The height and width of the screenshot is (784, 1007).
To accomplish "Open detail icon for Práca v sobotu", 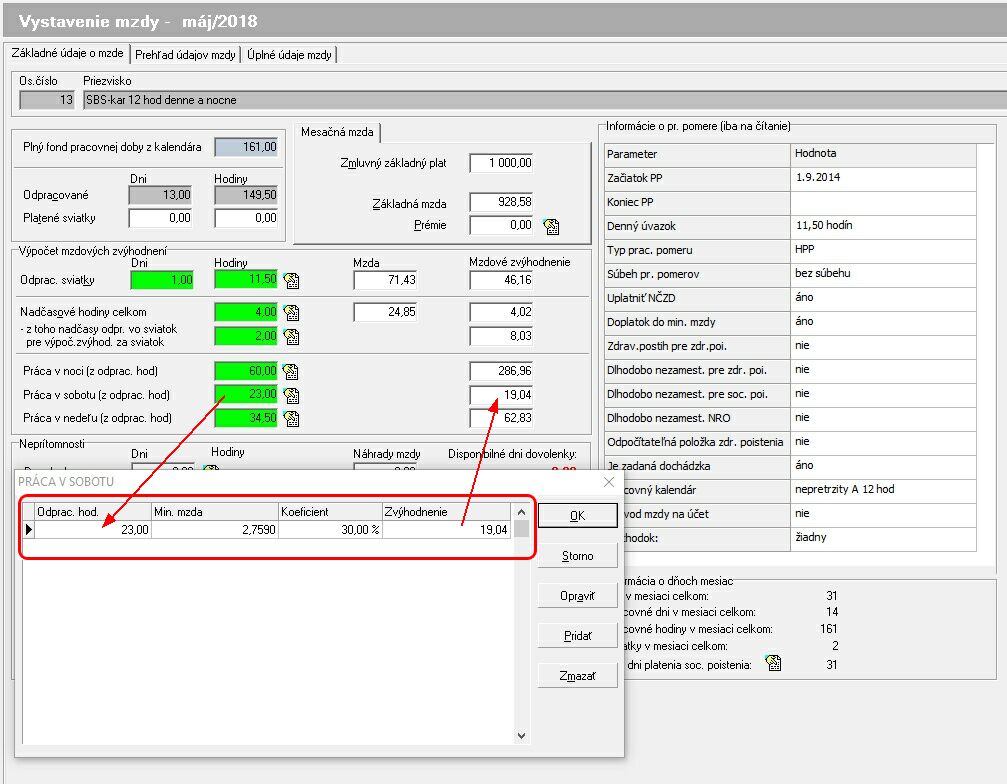I will pos(291,395).
